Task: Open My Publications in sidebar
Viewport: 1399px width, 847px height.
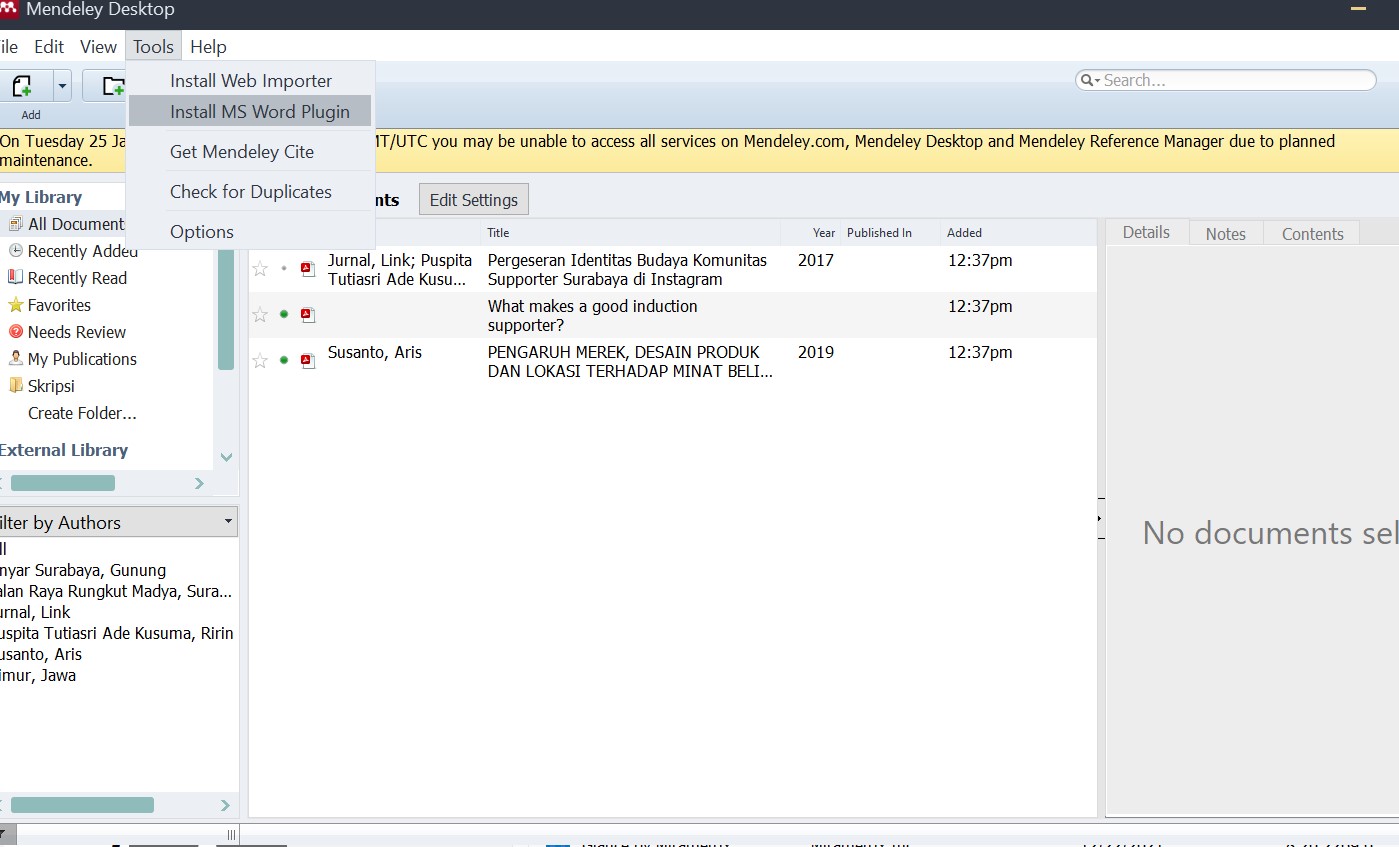Action: pyautogui.click(x=82, y=359)
